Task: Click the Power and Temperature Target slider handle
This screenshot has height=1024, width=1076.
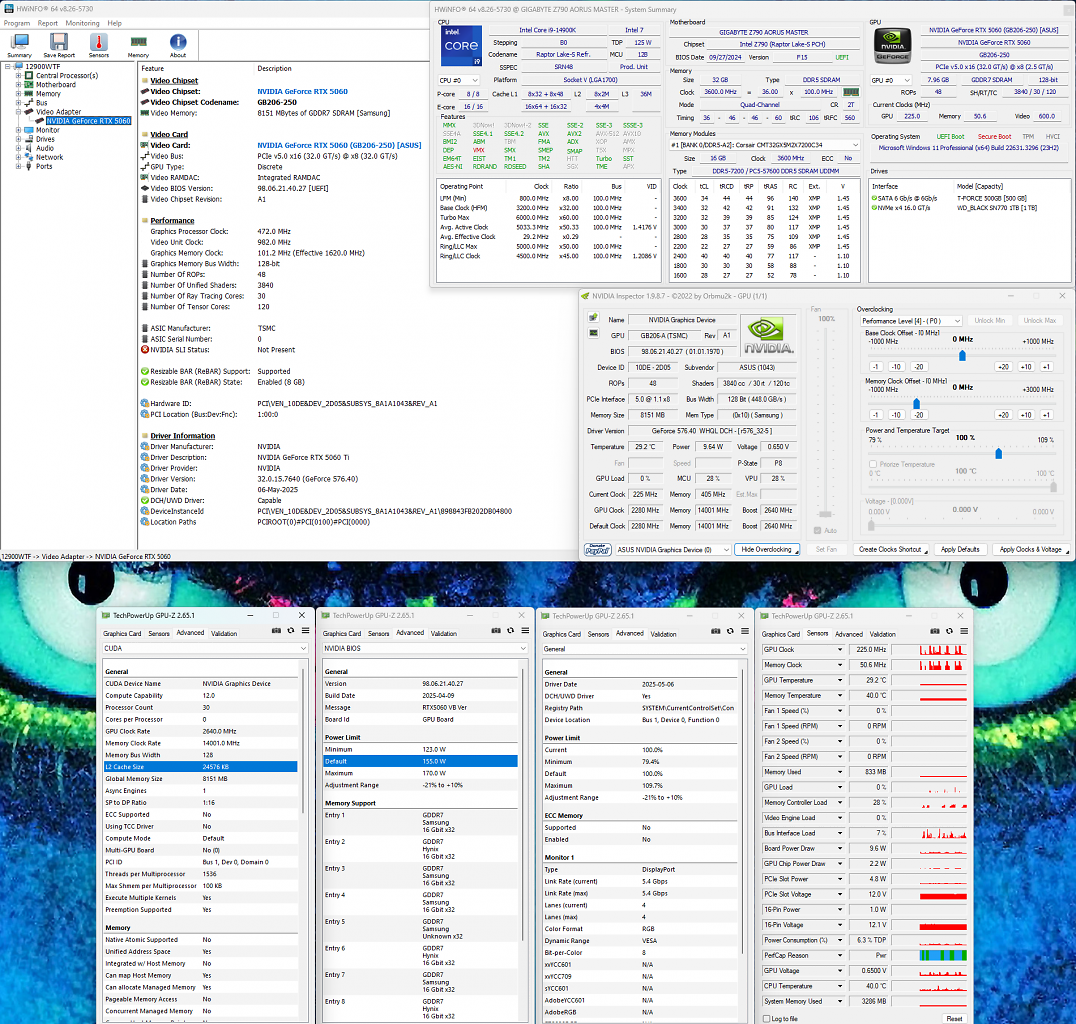Action: click(x=998, y=454)
